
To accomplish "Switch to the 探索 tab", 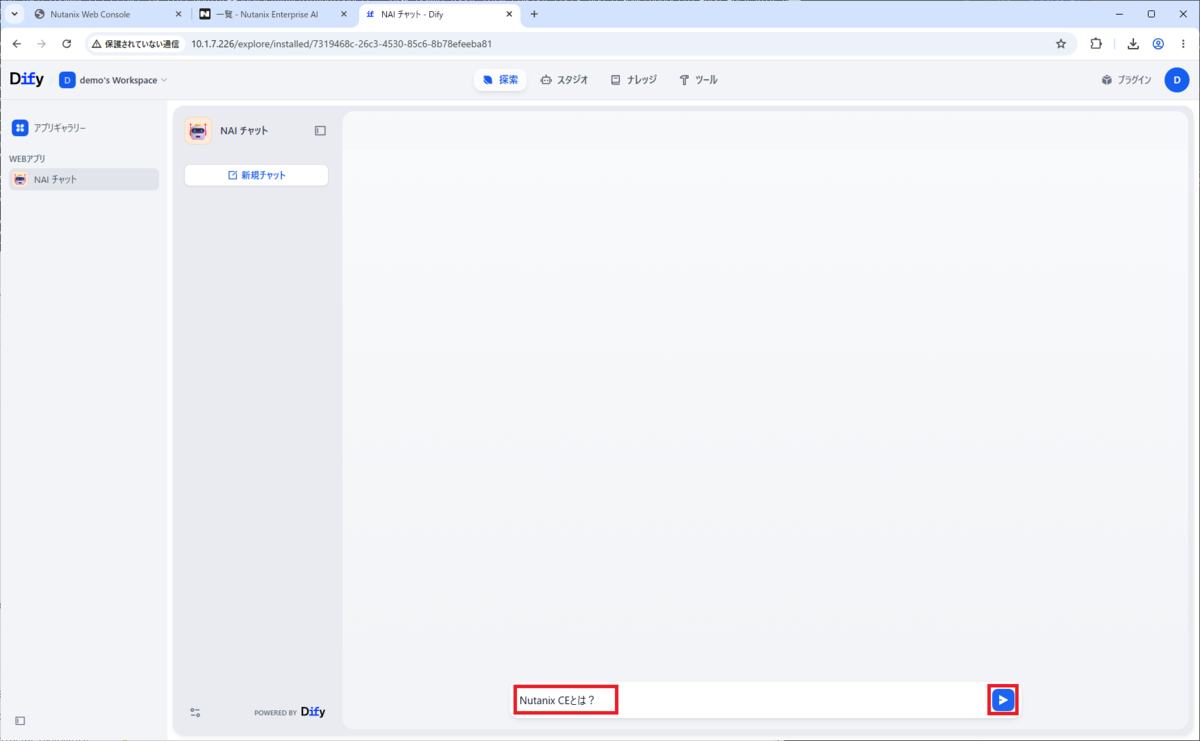I will click(x=500, y=80).
